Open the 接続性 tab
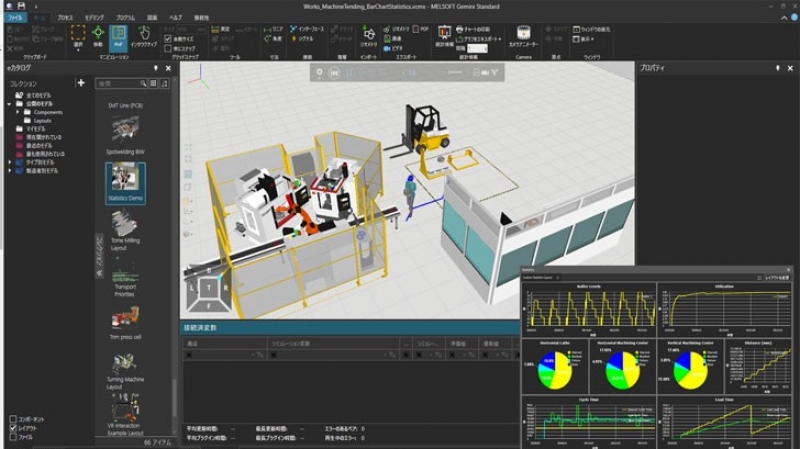The image size is (800, 449). 202,18
